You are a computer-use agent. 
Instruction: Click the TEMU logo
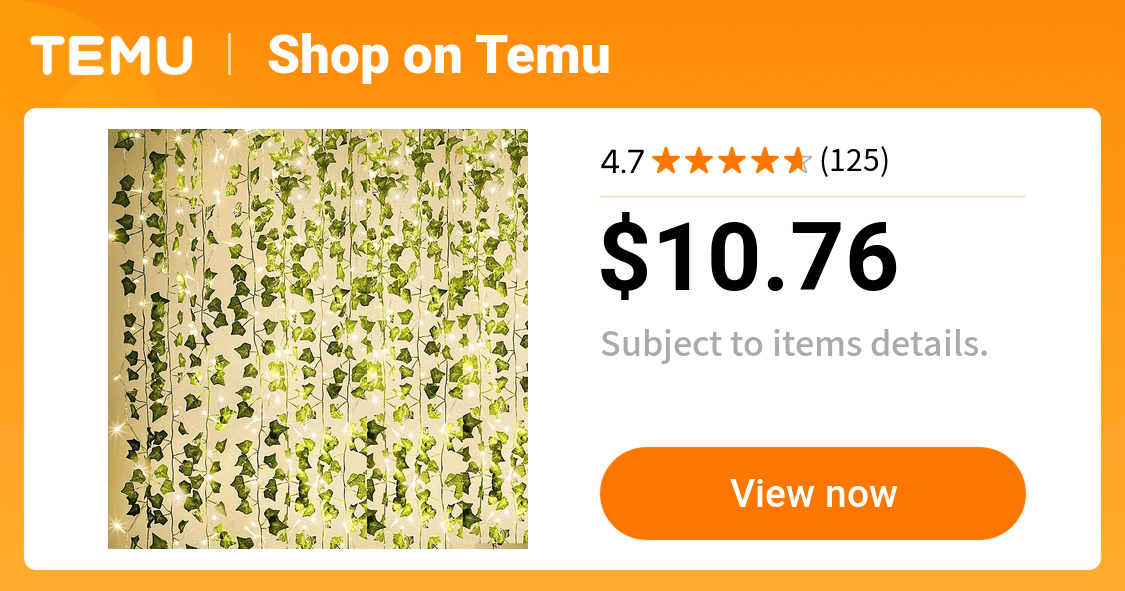point(110,55)
